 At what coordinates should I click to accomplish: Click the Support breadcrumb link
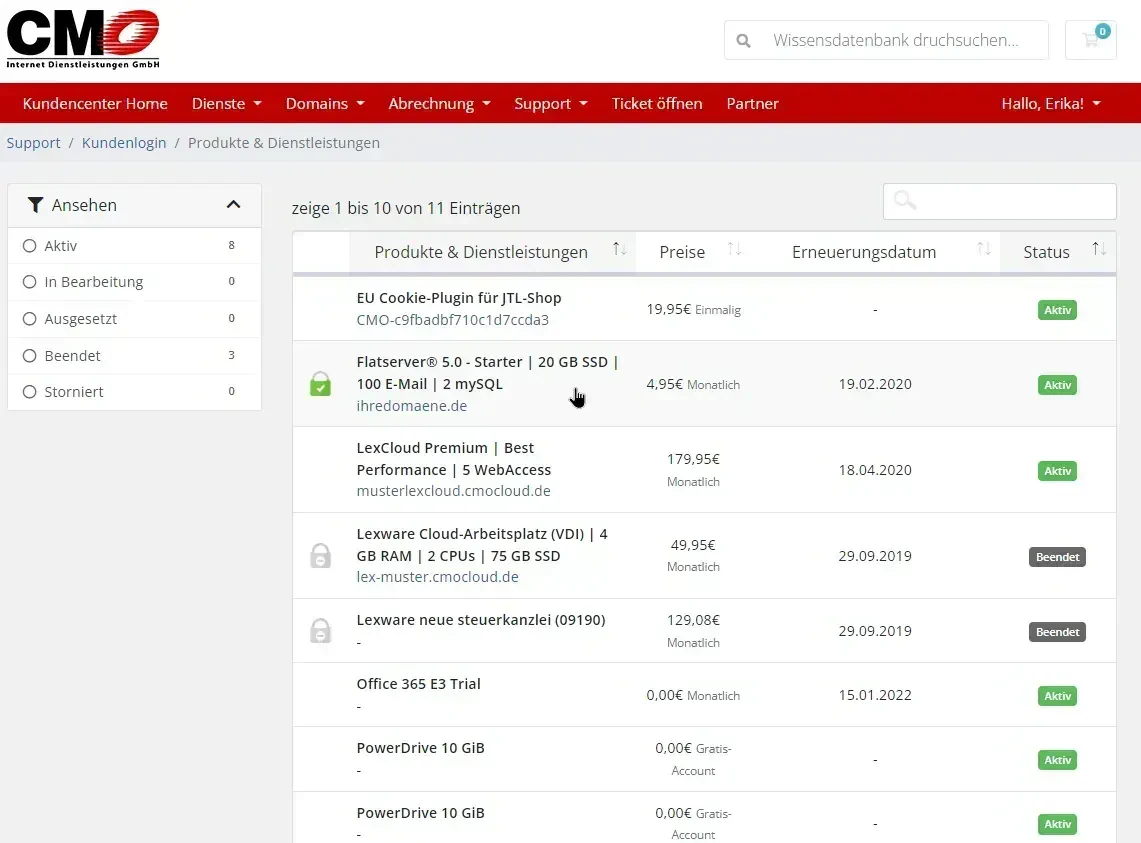pos(33,143)
